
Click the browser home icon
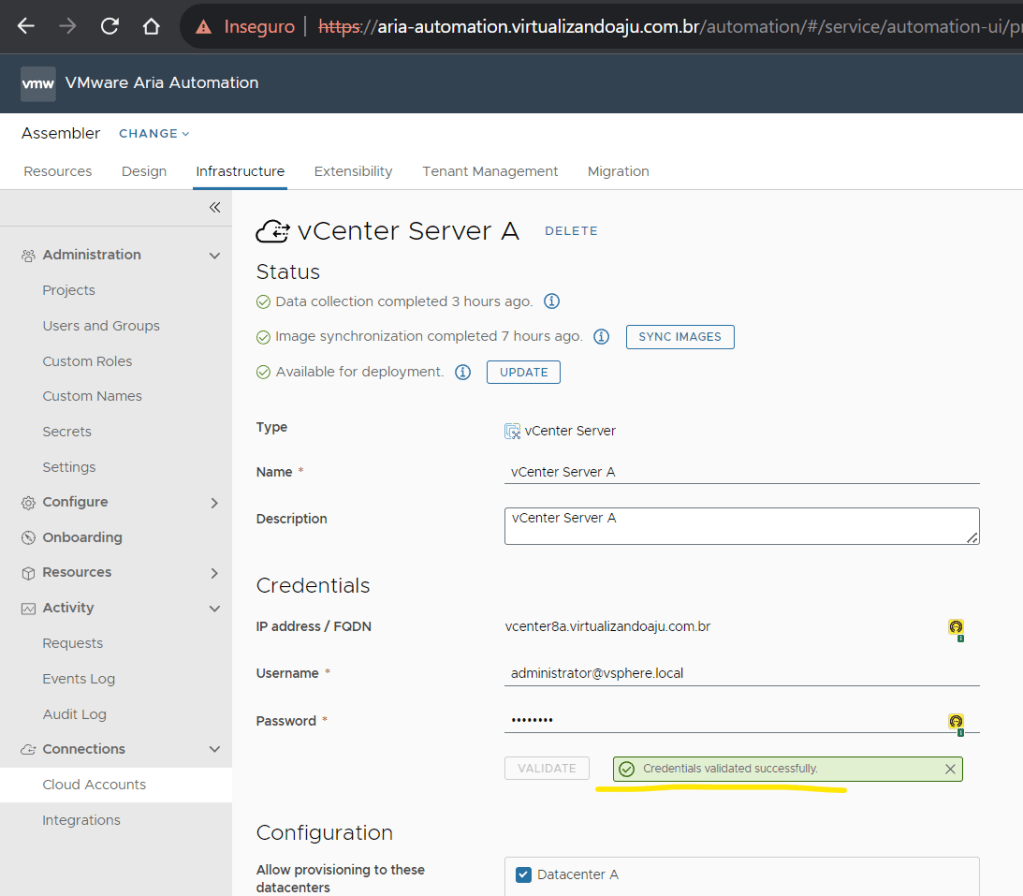click(151, 27)
